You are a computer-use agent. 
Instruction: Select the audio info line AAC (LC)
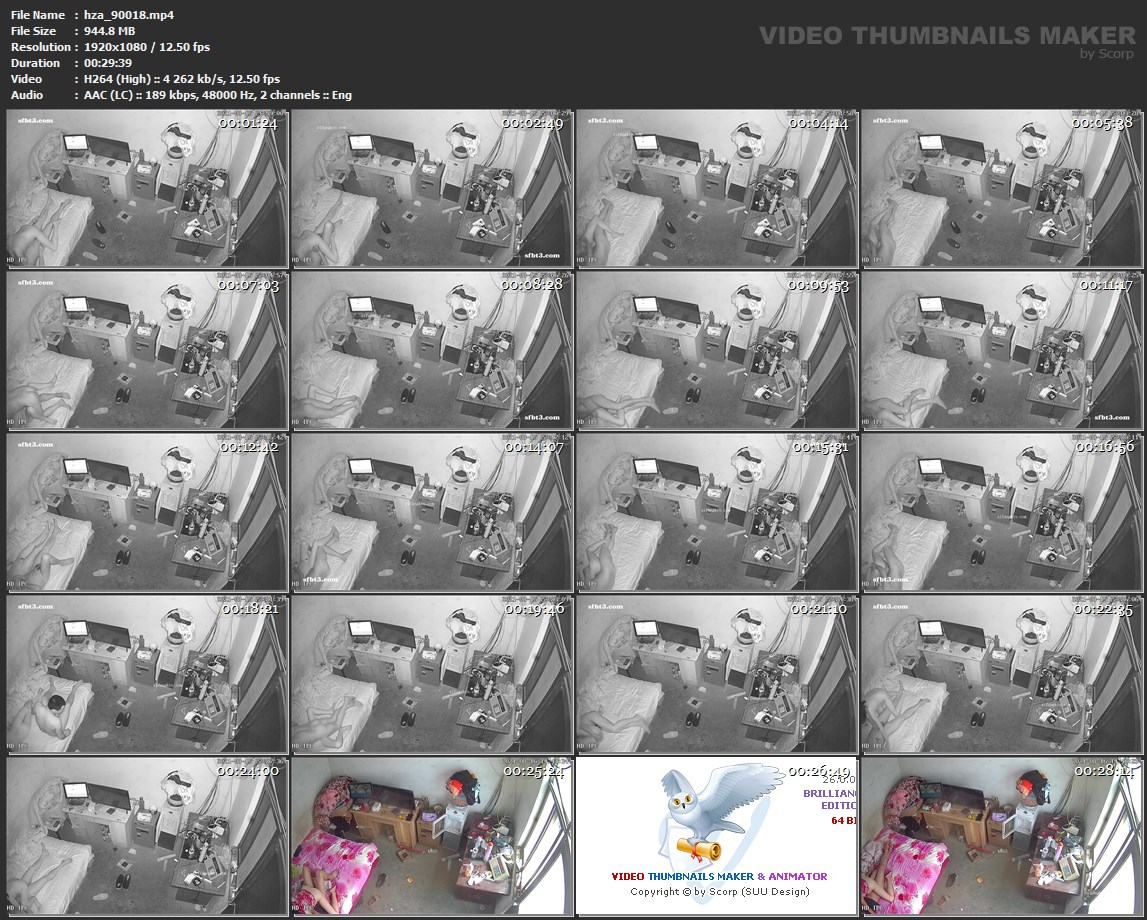(x=217, y=95)
